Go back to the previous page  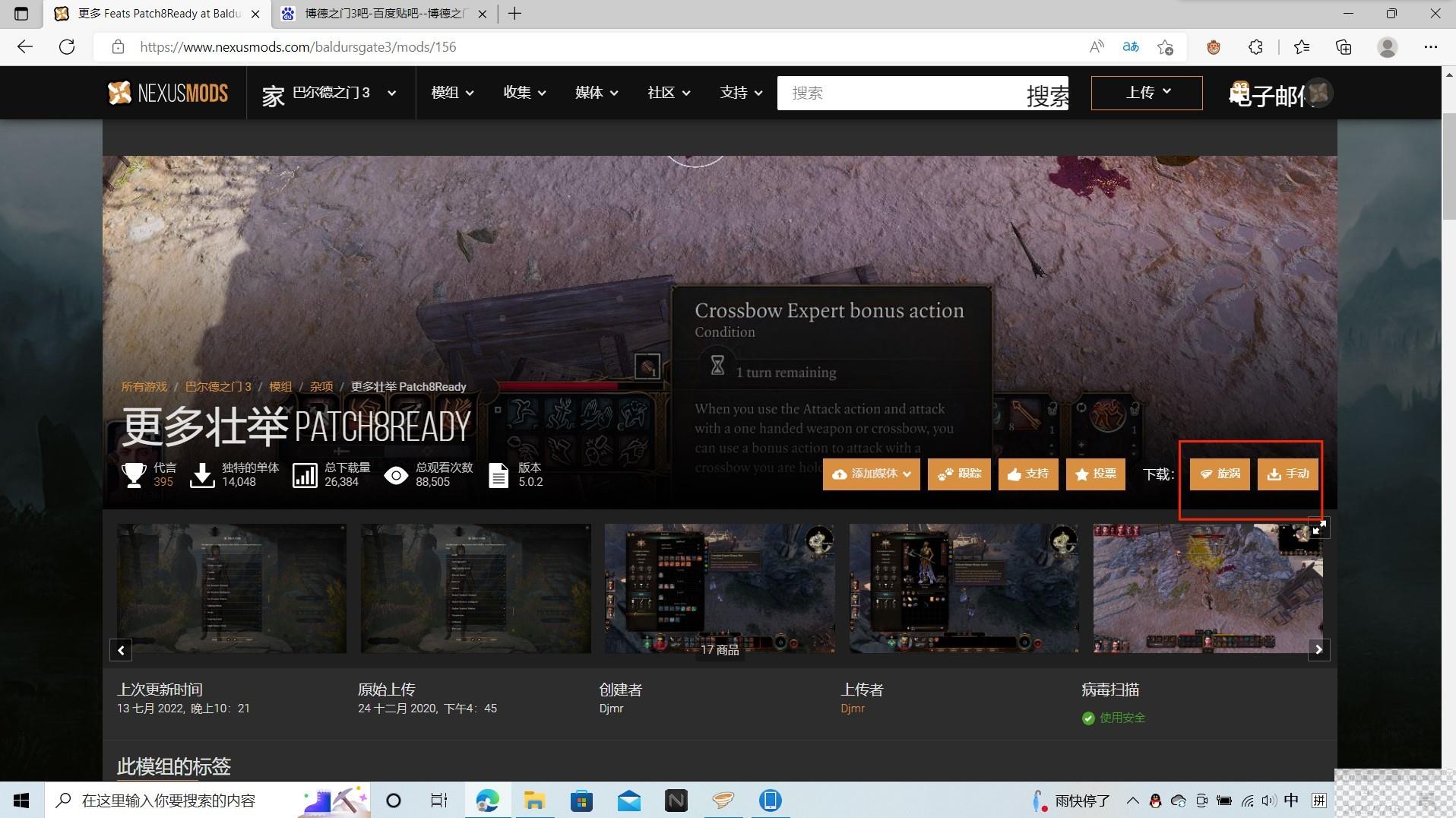click(x=25, y=47)
